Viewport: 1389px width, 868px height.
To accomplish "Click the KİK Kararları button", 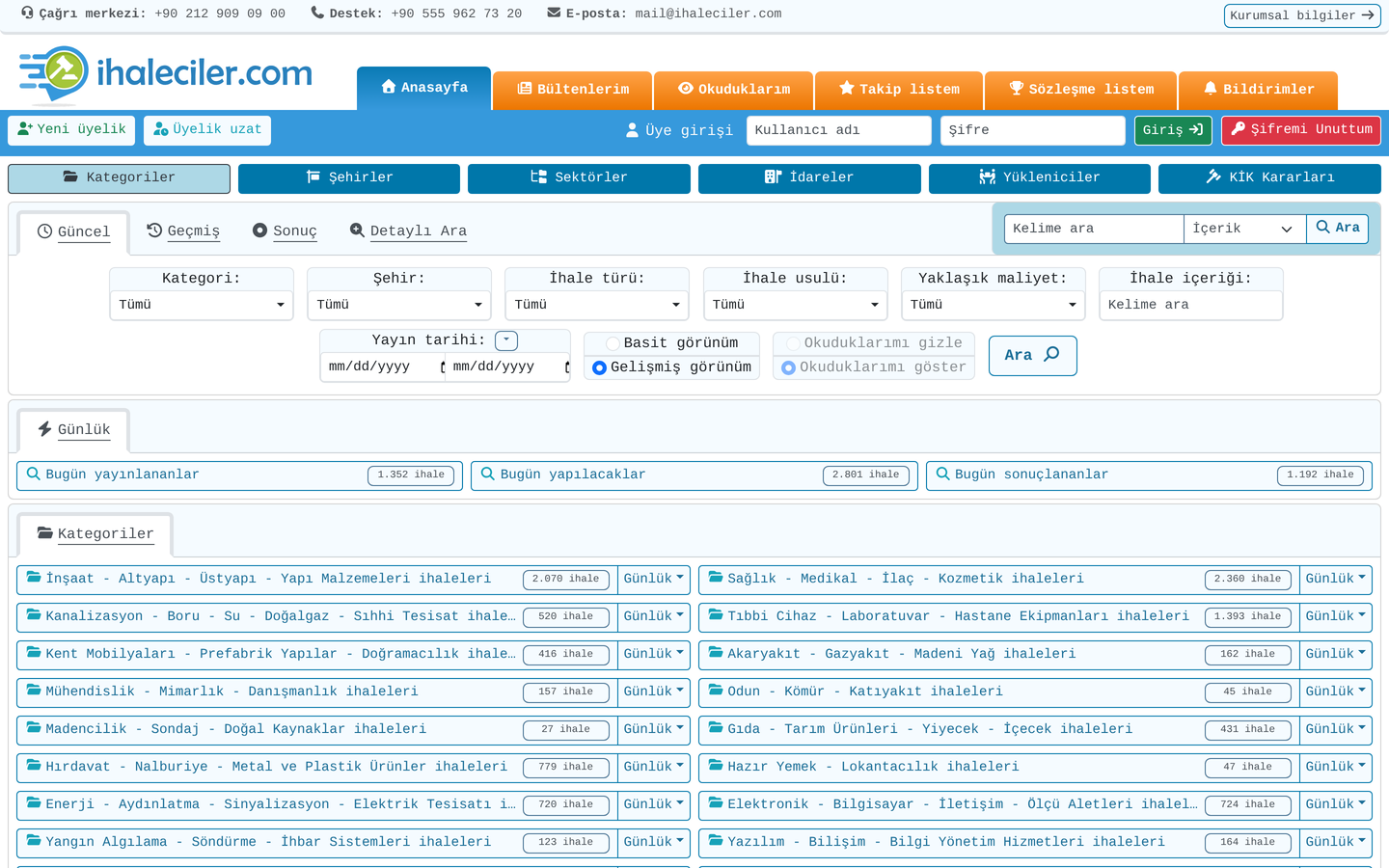I will pyautogui.click(x=1269, y=178).
